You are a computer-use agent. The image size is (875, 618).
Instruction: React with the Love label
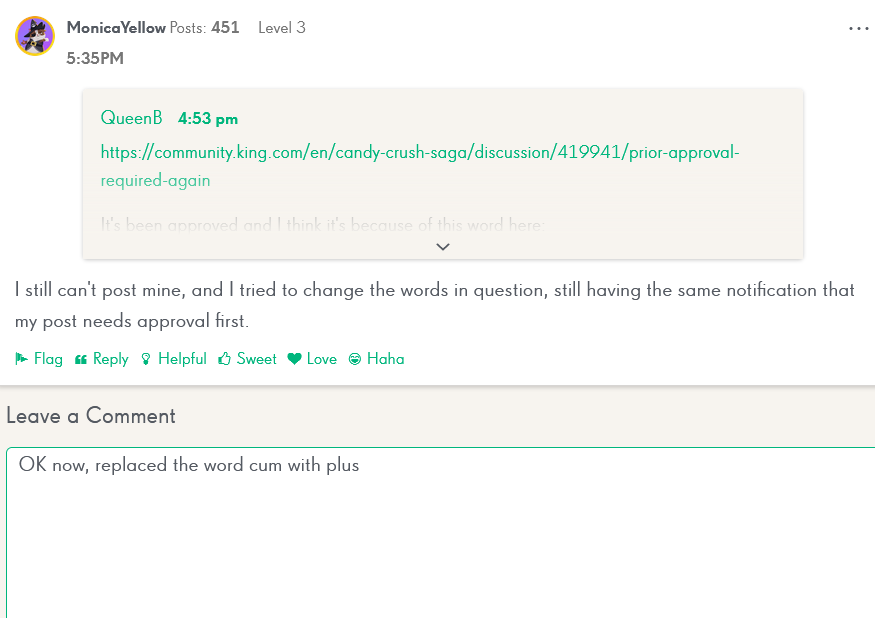[x=321, y=358]
